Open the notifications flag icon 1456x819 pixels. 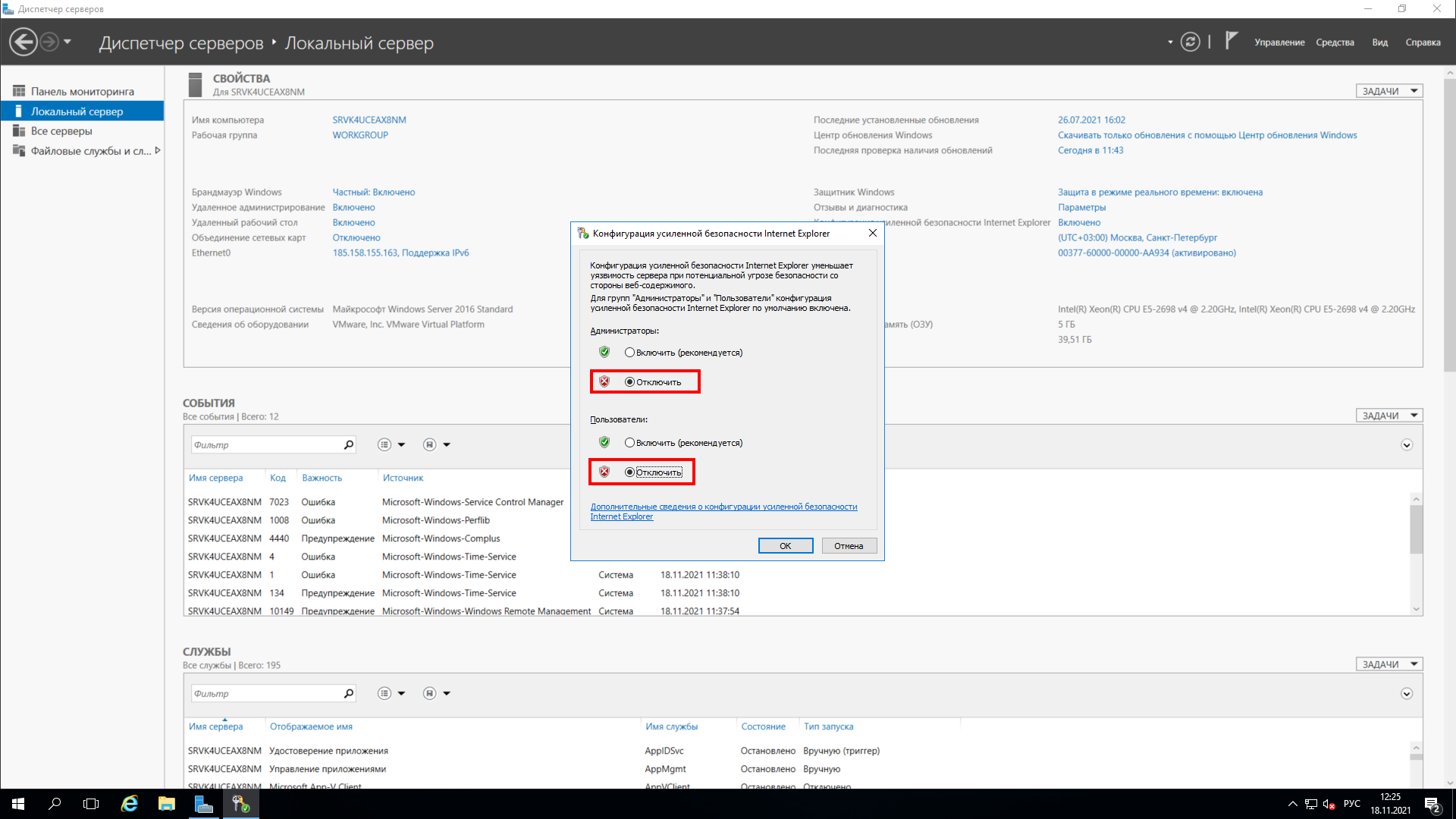[x=1232, y=41]
